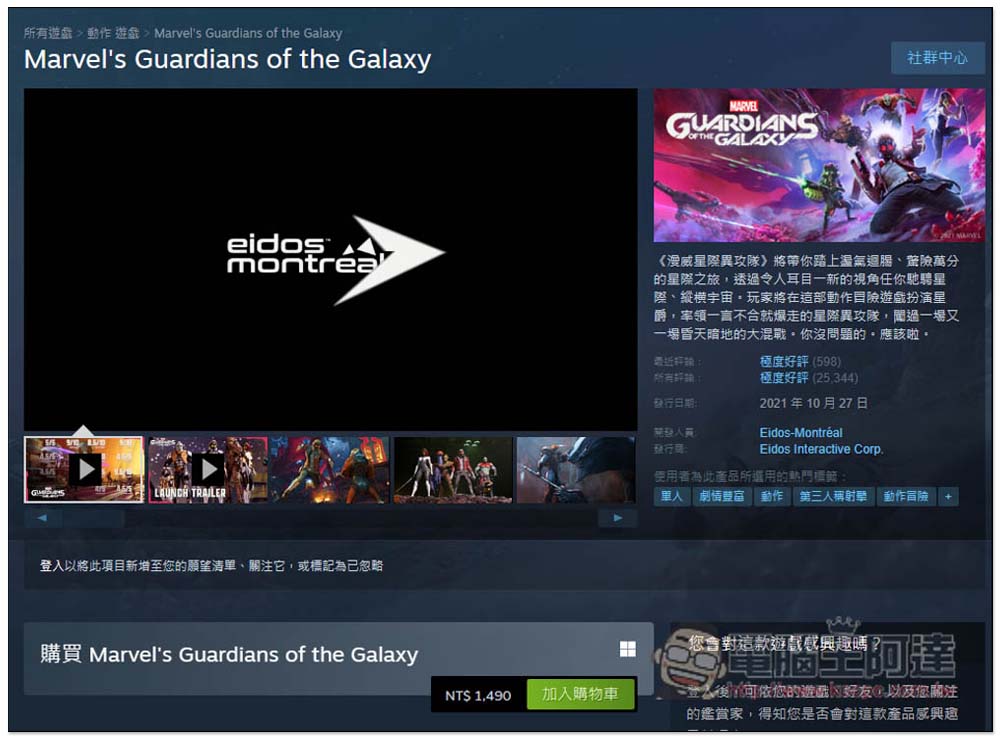Open the Guardians of the Galaxy header image
Image resolution: width=1000 pixels, height=740 pixels.
coord(819,165)
